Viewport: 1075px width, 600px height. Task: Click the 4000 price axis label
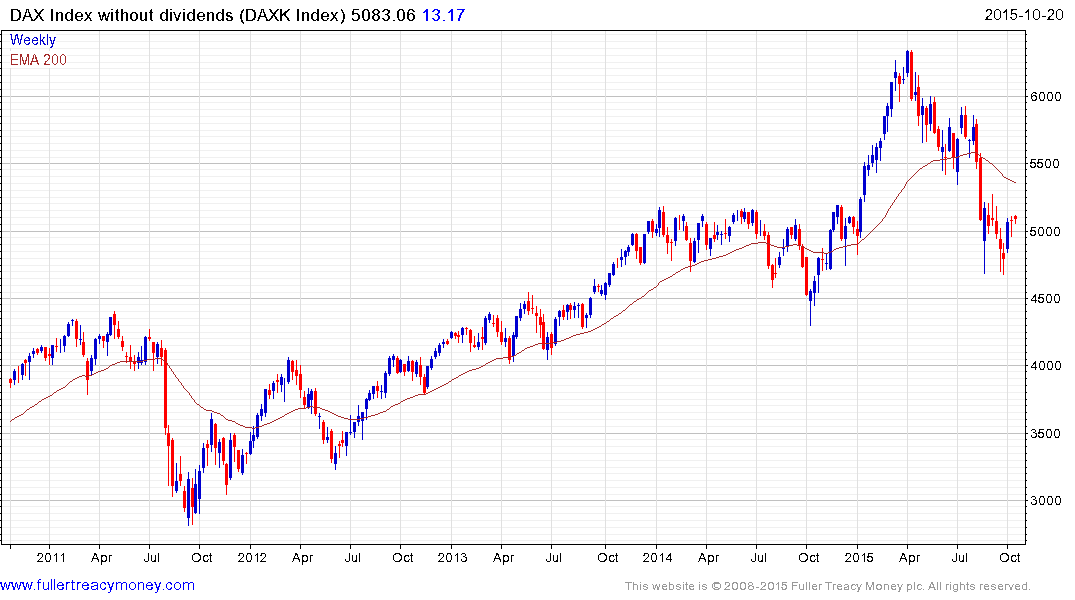pos(1046,366)
